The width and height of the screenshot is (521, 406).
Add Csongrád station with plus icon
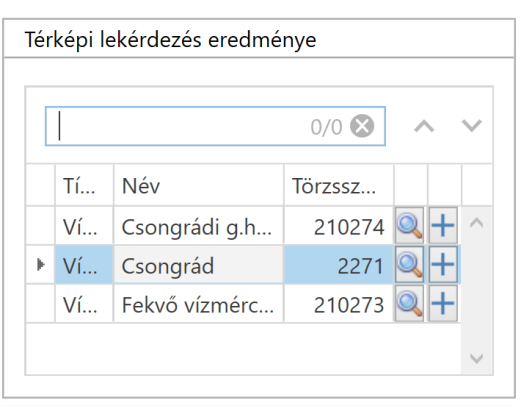tap(443, 265)
